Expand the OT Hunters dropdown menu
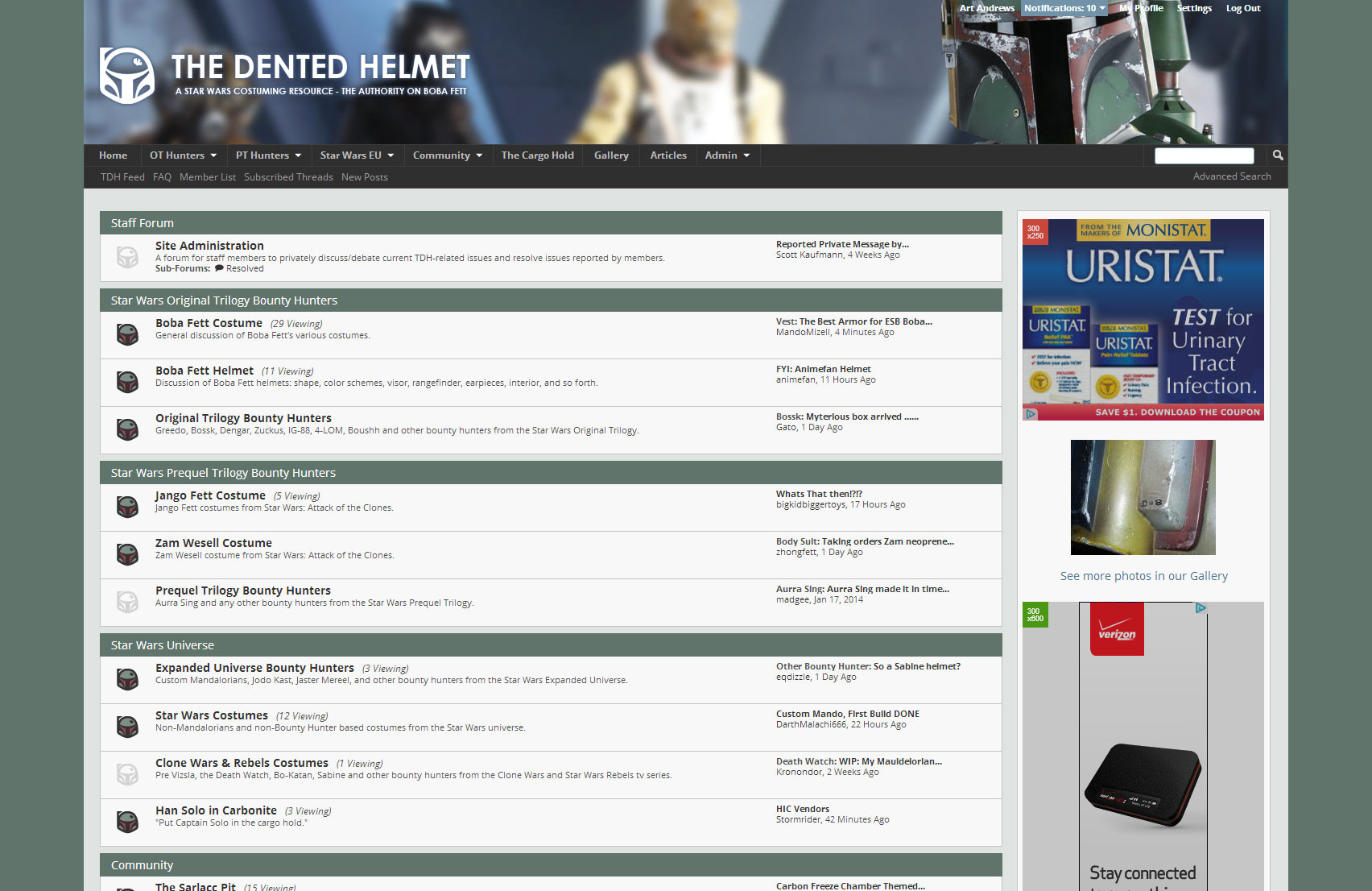Image resolution: width=1372 pixels, height=891 pixels. (x=183, y=155)
